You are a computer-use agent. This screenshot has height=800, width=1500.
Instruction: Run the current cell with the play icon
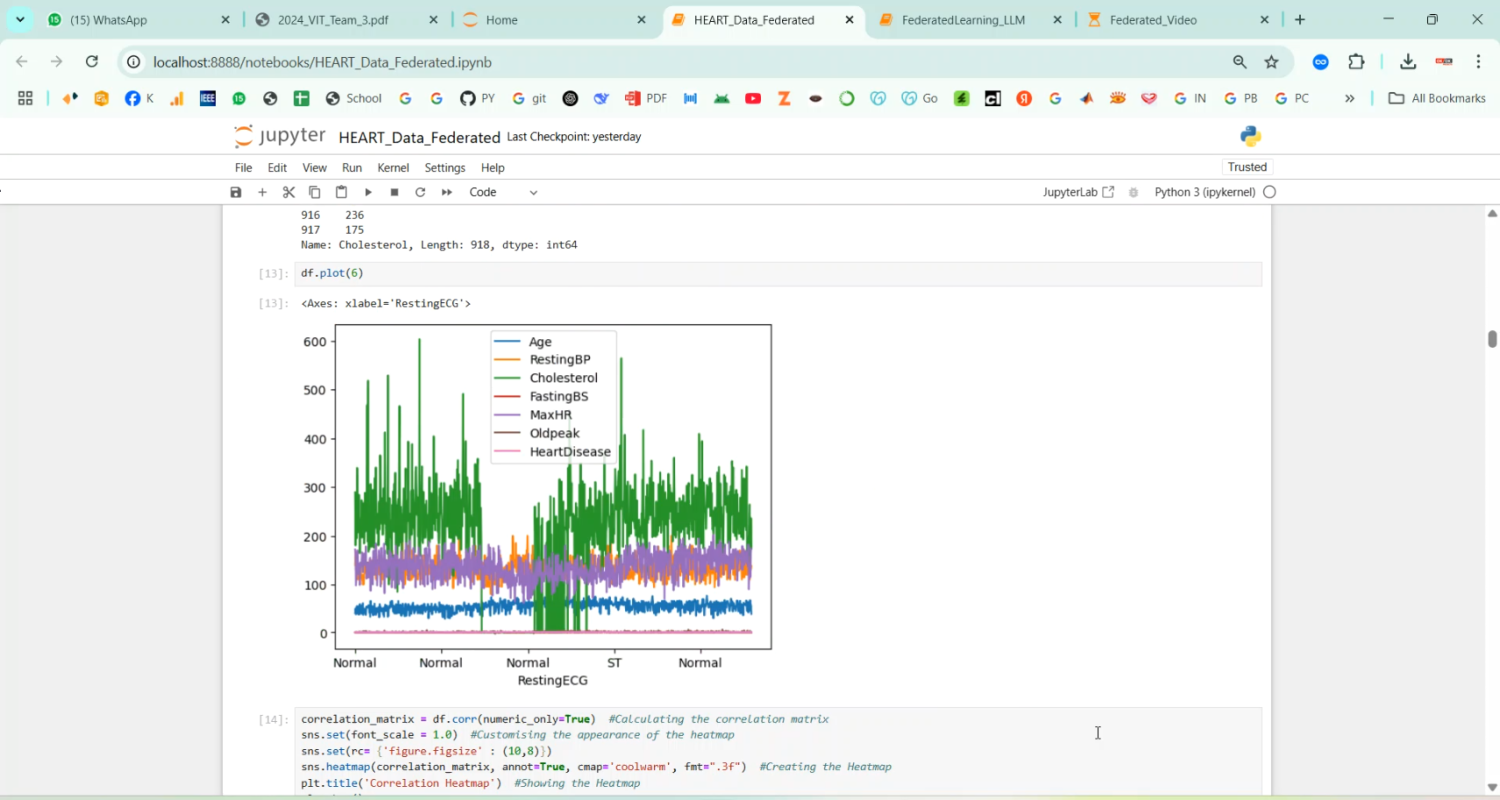[368, 192]
